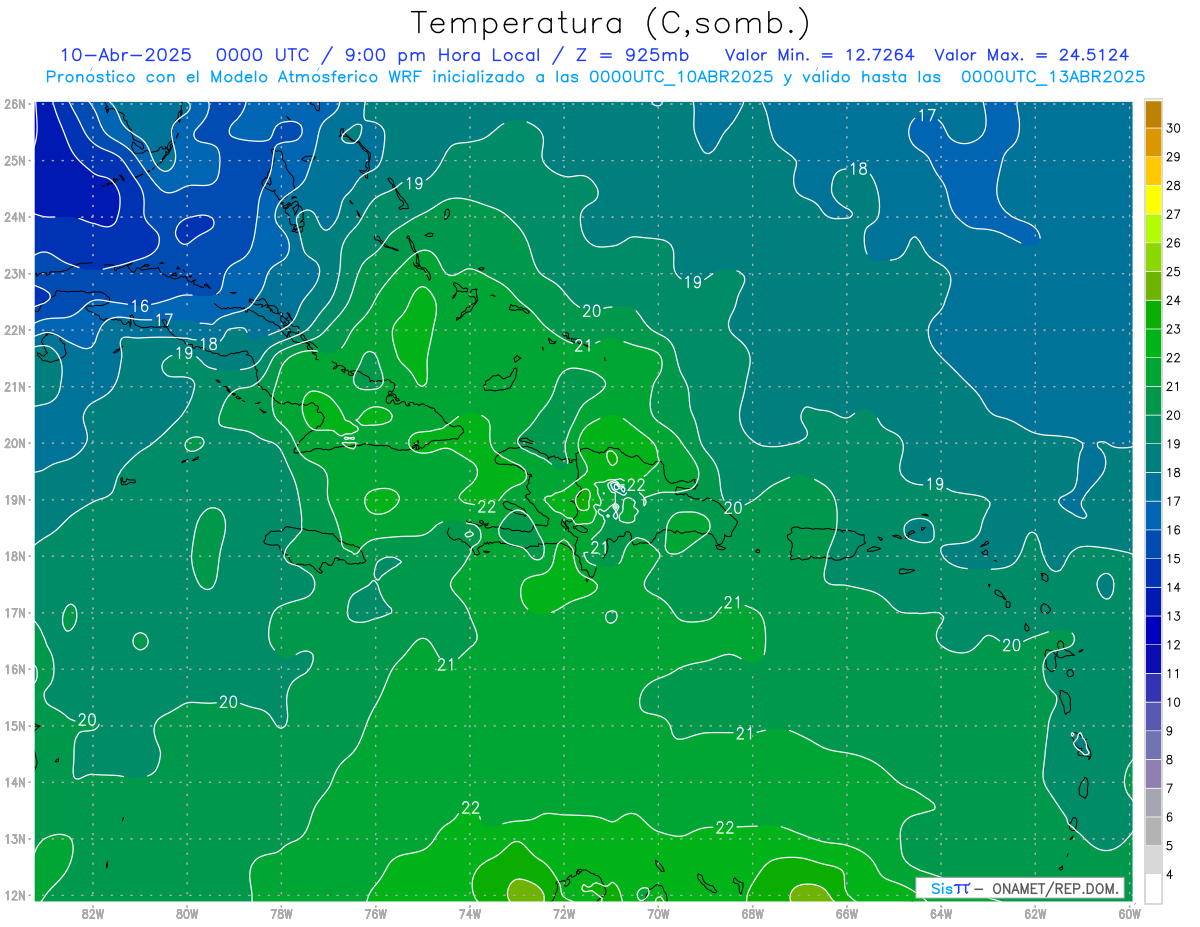Pick the white swatch below colorbar label 4

click(x=1154, y=887)
